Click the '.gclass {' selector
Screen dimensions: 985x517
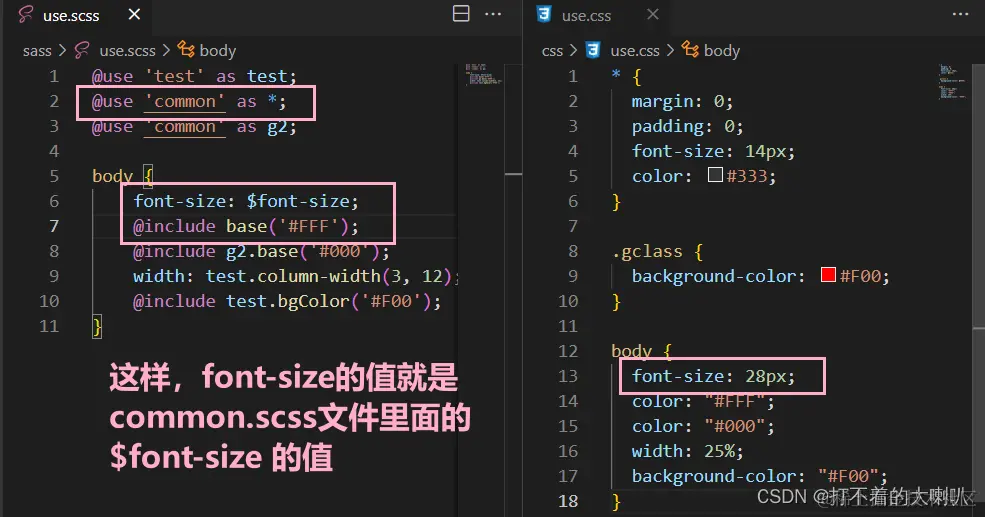tap(658, 252)
